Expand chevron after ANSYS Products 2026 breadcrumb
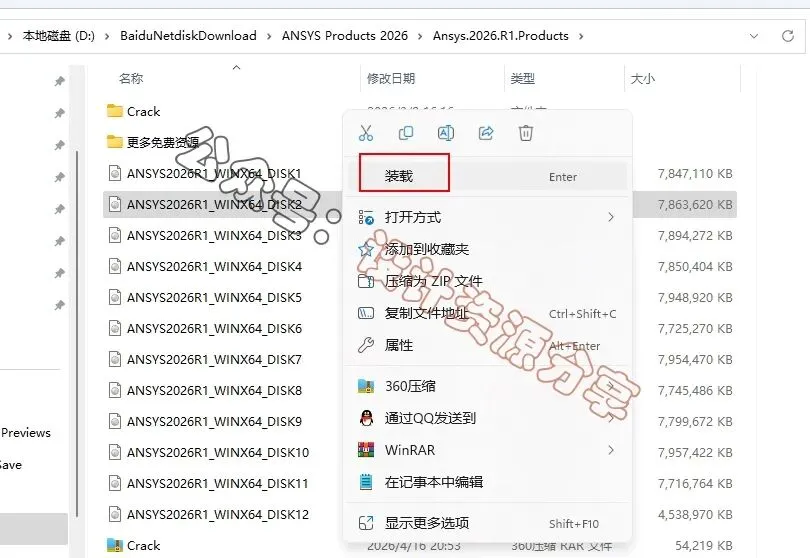This screenshot has width=810, height=558. 420,36
